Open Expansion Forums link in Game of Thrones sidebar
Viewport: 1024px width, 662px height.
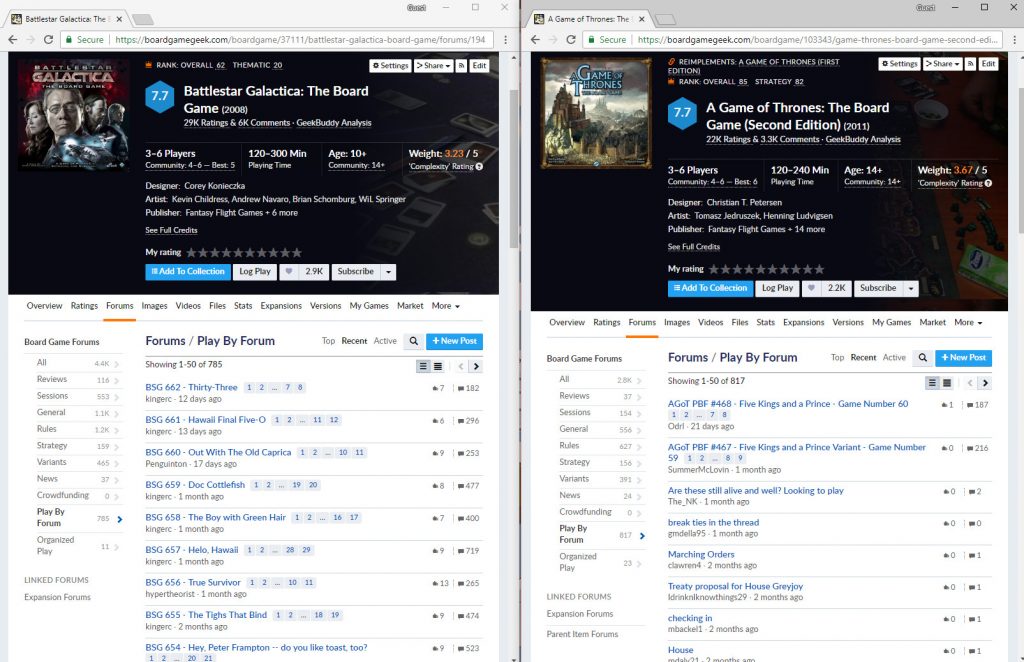580,614
